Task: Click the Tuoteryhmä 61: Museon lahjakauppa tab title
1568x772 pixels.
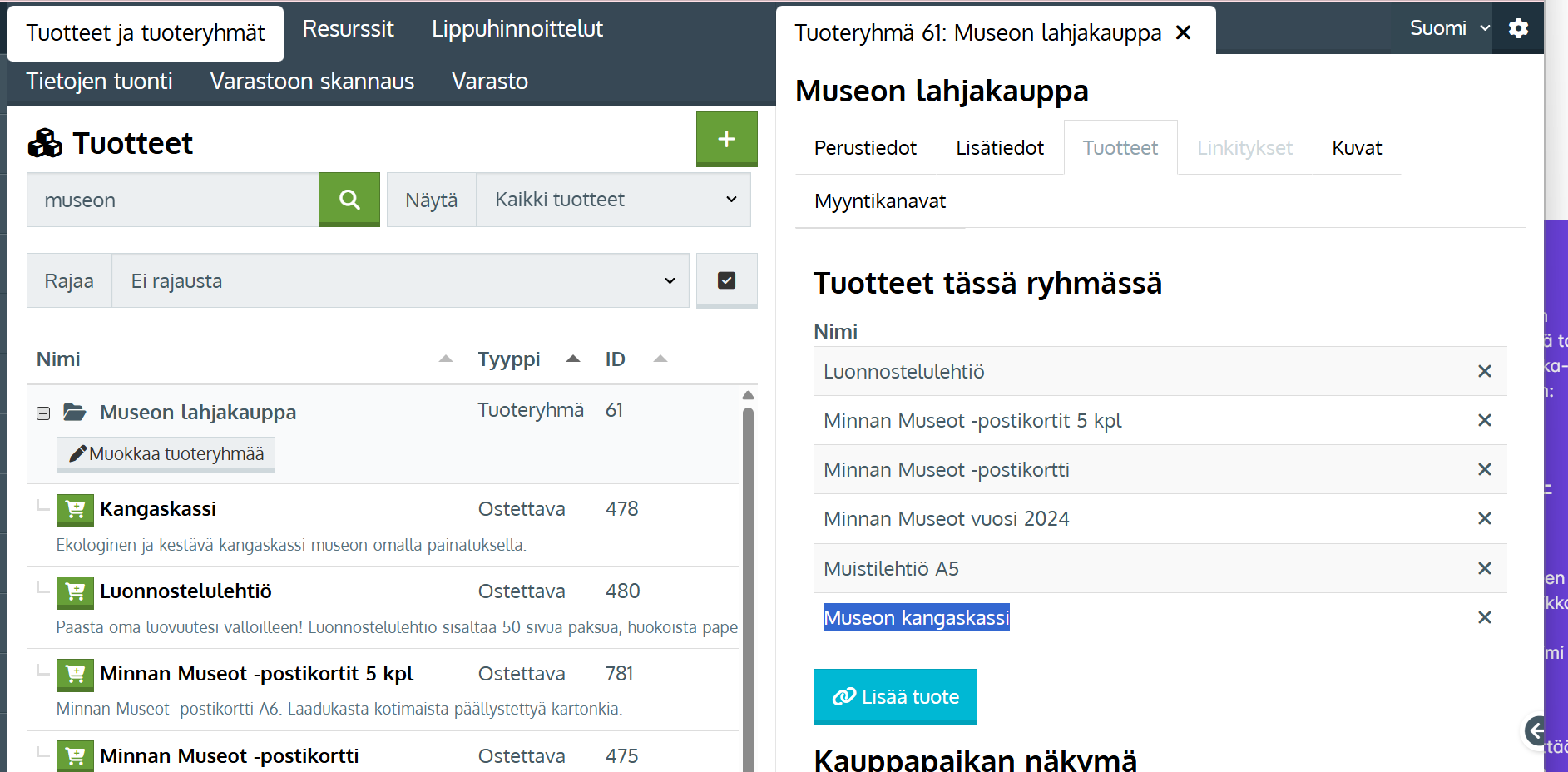Action: click(x=977, y=33)
